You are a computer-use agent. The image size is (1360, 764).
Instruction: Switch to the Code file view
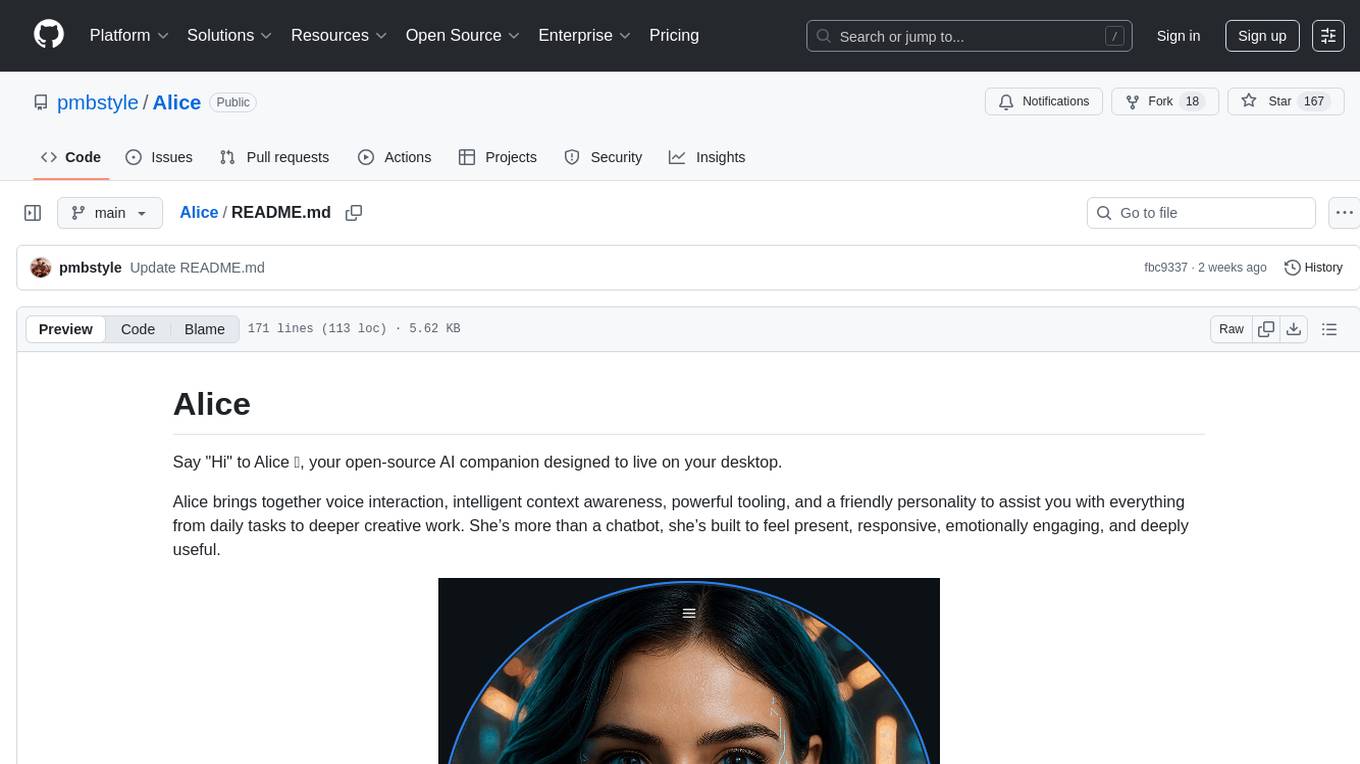pyautogui.click(x=138, y=329)
